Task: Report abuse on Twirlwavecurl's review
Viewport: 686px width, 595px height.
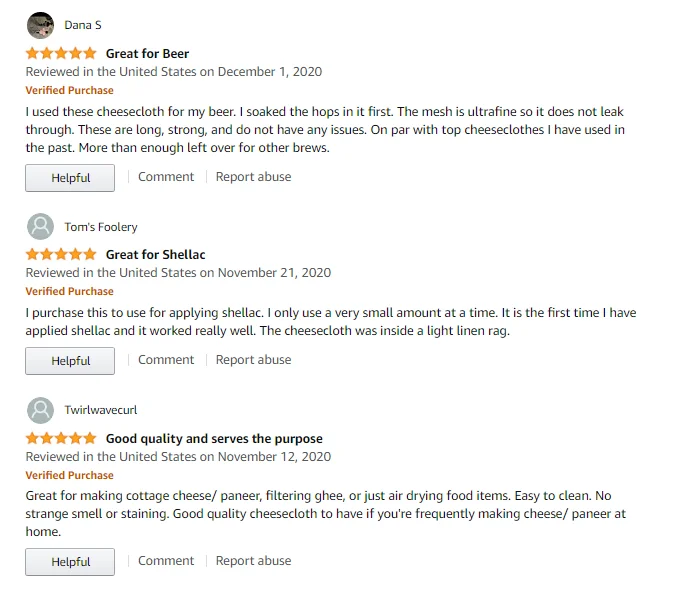Action: tap(254, 561)
